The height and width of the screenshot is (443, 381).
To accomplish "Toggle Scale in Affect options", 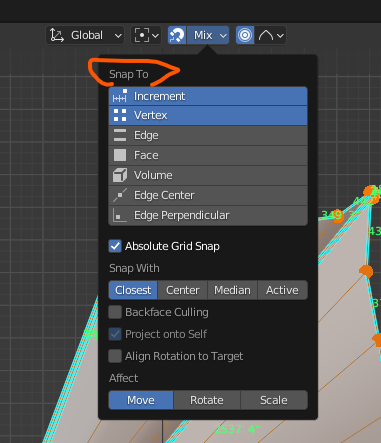I will tap(274, 400).
